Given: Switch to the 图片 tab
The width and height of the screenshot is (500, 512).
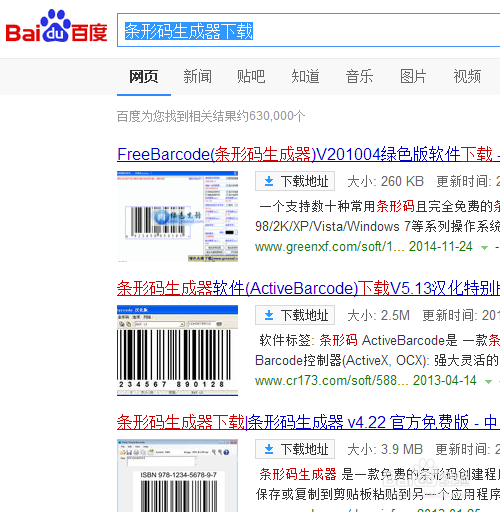Looking at the screenshot, I should (413, 77).
